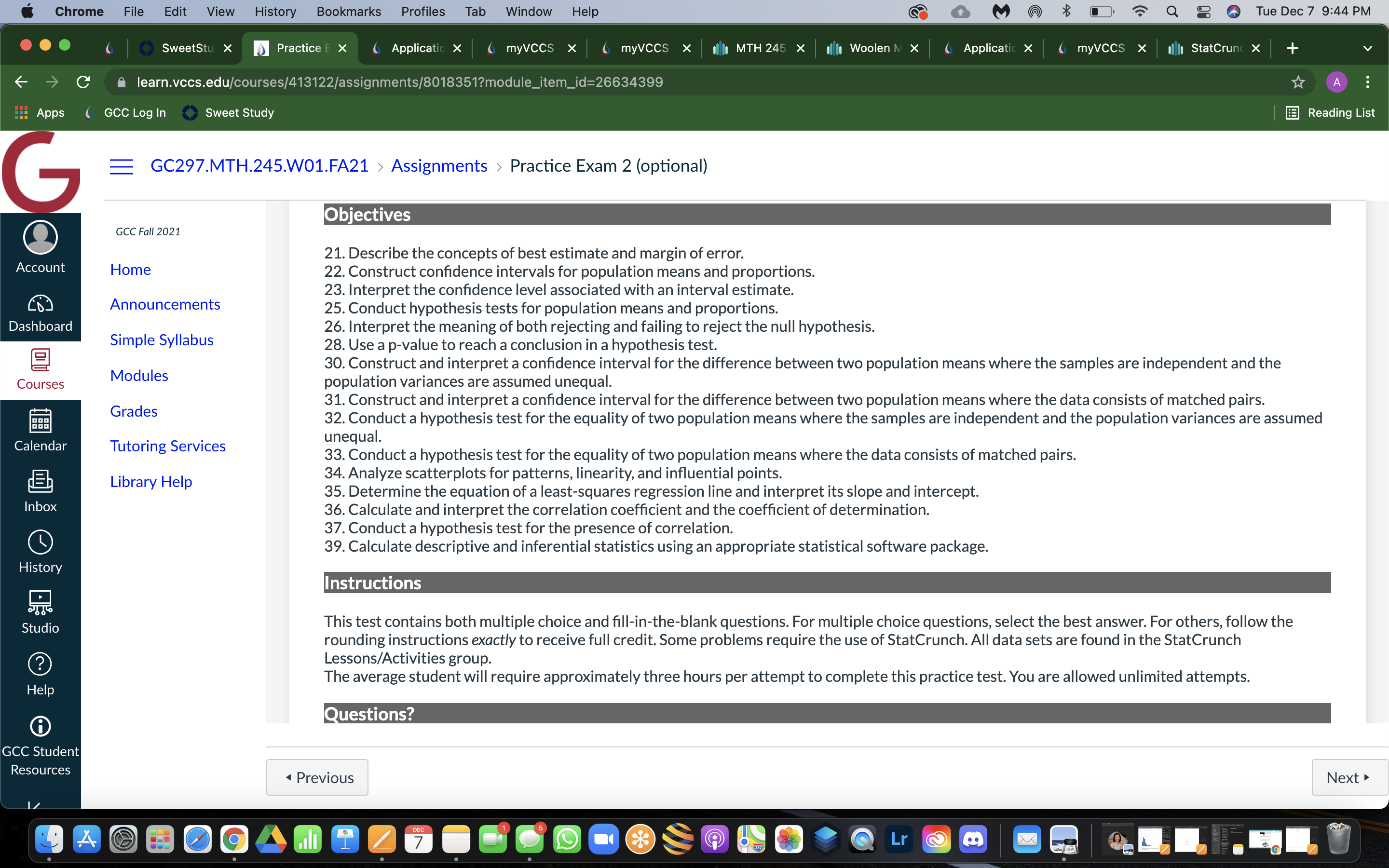Open the Bluetooth status menu

coord(1066,12)
